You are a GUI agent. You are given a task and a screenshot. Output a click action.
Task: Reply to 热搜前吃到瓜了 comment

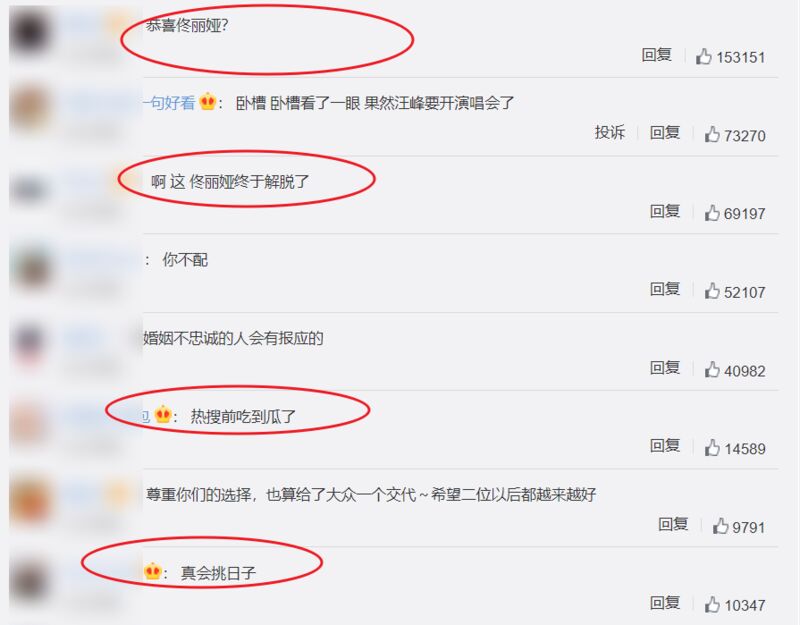665,446
